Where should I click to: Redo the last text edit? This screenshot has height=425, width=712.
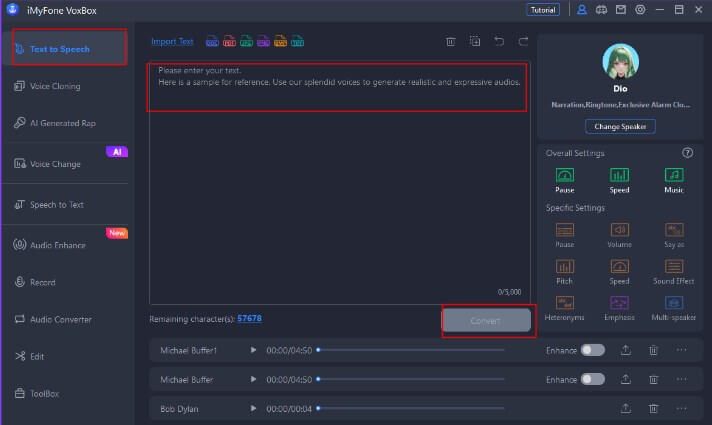point(523,41)
